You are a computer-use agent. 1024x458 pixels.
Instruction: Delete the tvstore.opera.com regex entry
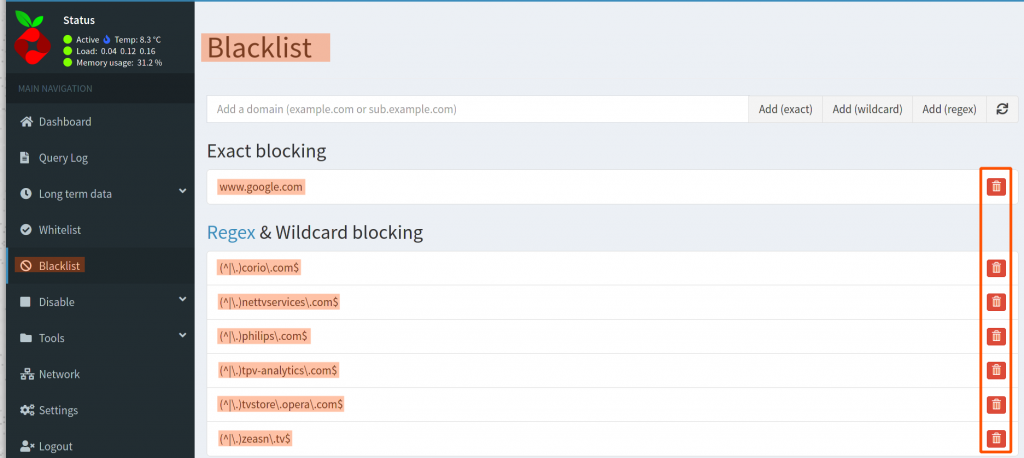[x=996, y=404]
